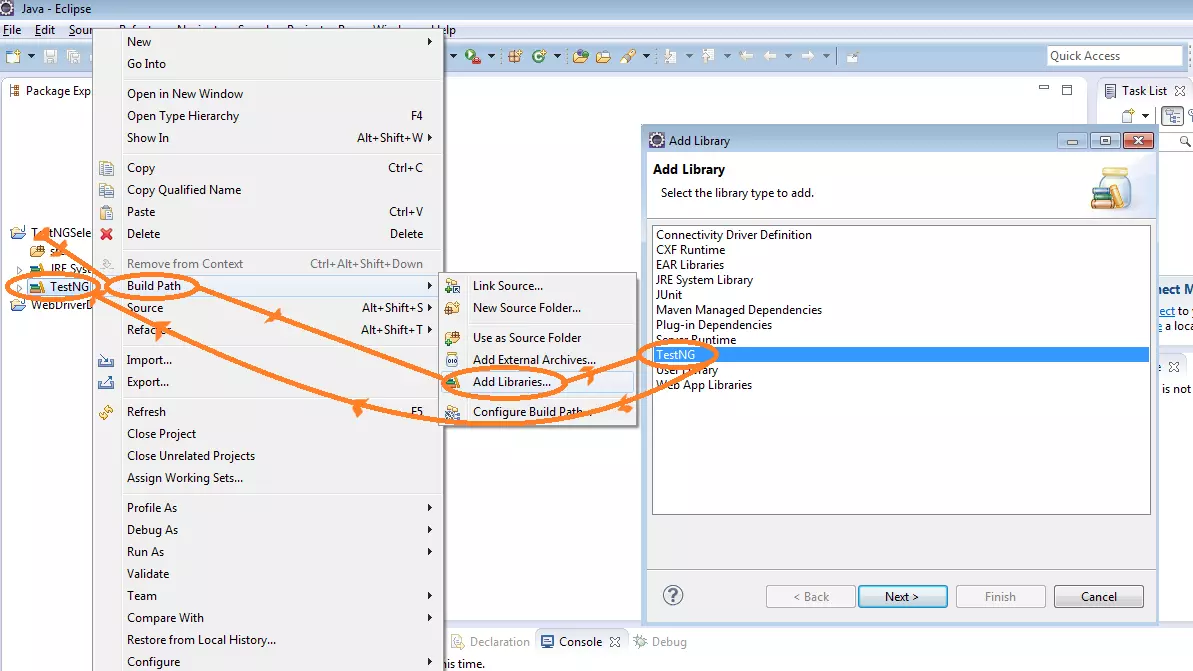The image size is (1193, 671).
Task: Click the Open Type toolbar icon
Action: 581,56
